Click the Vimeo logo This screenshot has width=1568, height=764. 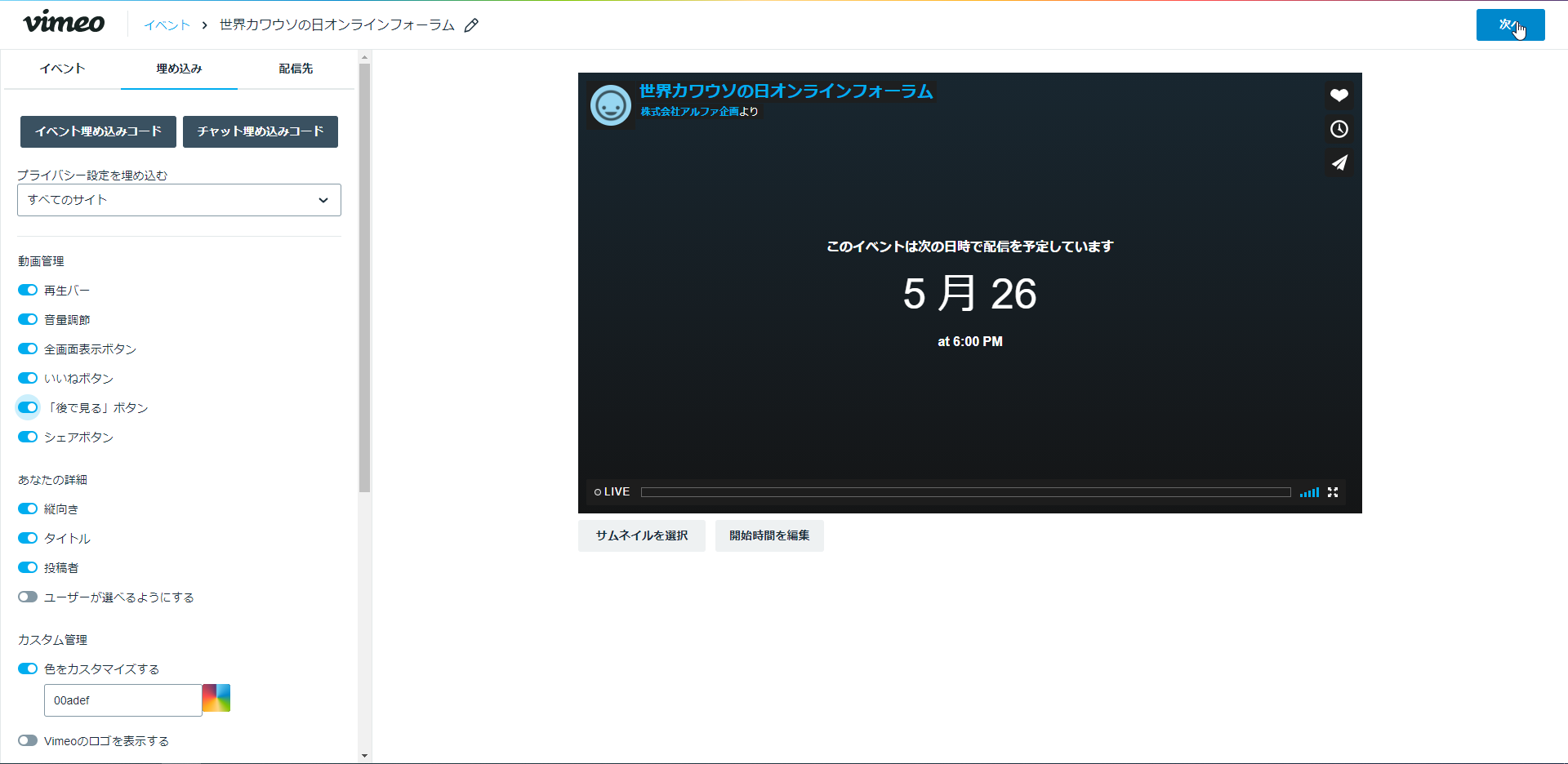pos(64,23)
